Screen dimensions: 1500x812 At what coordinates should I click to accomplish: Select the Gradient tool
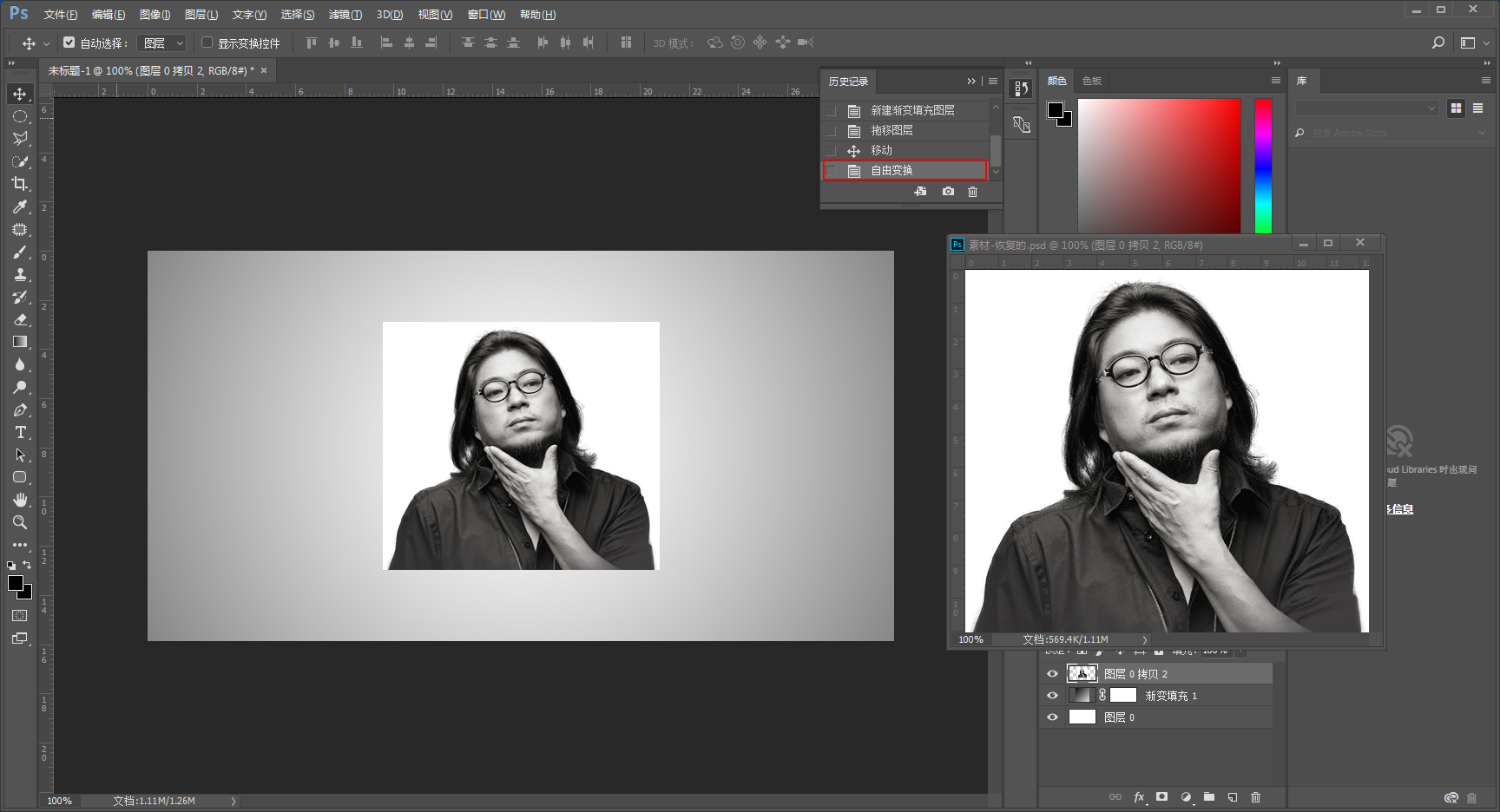pyautogui.click(x=20, y=342)
